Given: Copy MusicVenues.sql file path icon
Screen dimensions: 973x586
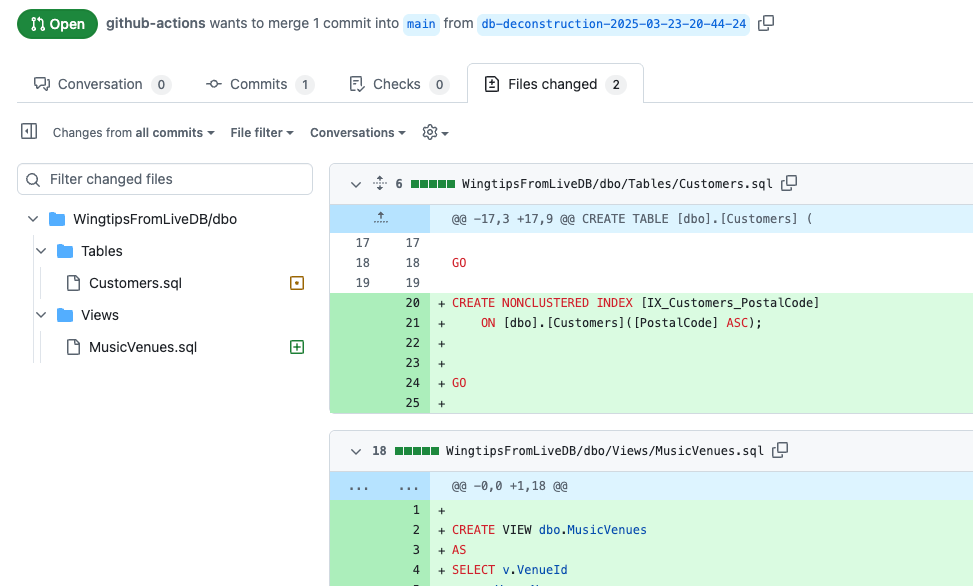Looking at the screenshot, I should coord(780,450).
